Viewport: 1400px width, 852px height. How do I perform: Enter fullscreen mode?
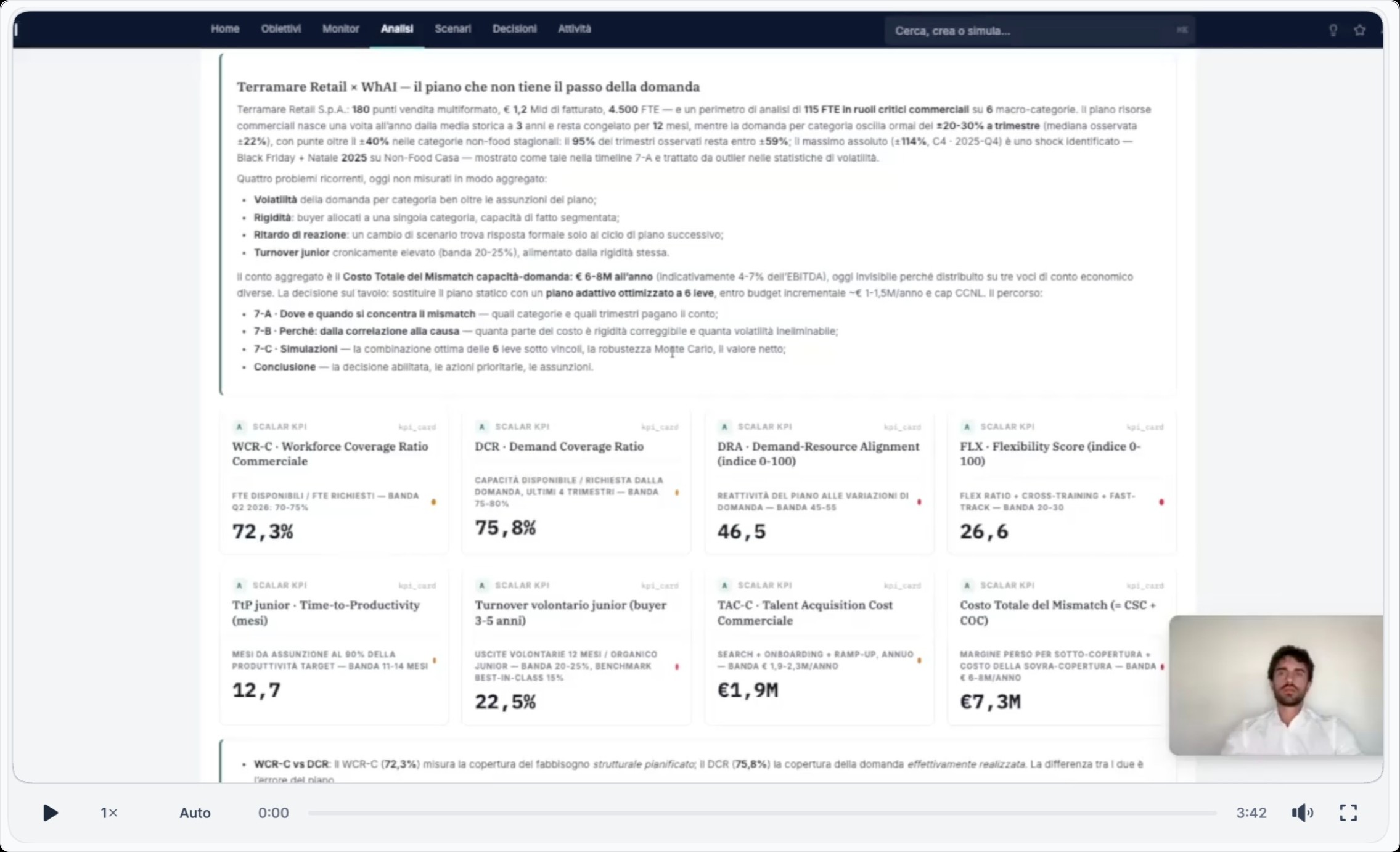click(x=1348, y=813)
